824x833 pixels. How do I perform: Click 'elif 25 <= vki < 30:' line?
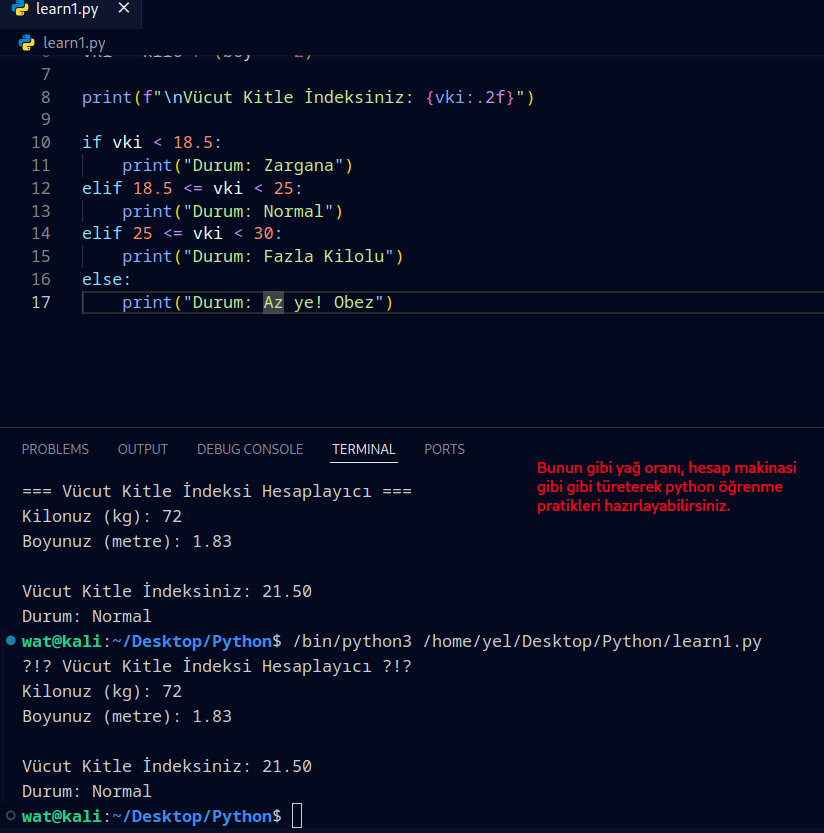[x=182, y=233]
